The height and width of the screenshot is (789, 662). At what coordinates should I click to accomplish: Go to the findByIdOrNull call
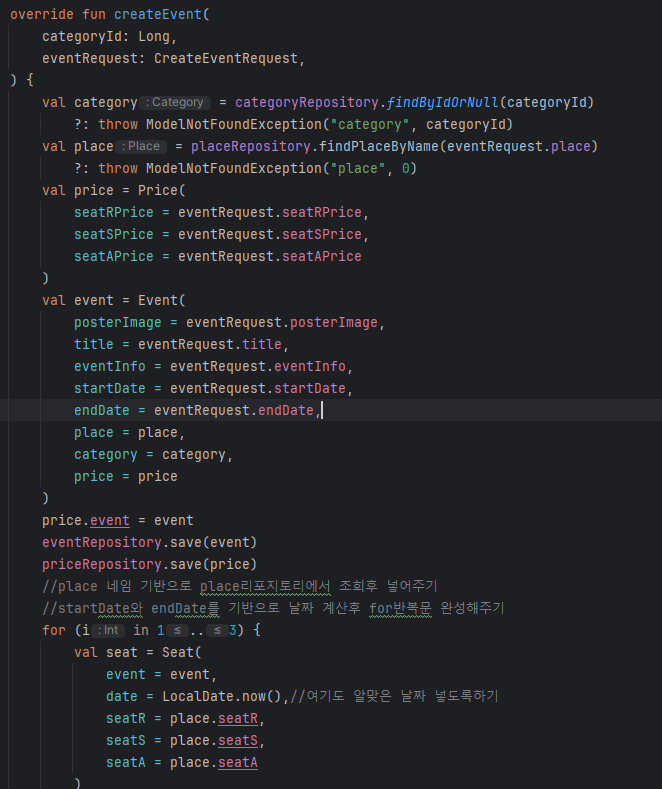442,102
